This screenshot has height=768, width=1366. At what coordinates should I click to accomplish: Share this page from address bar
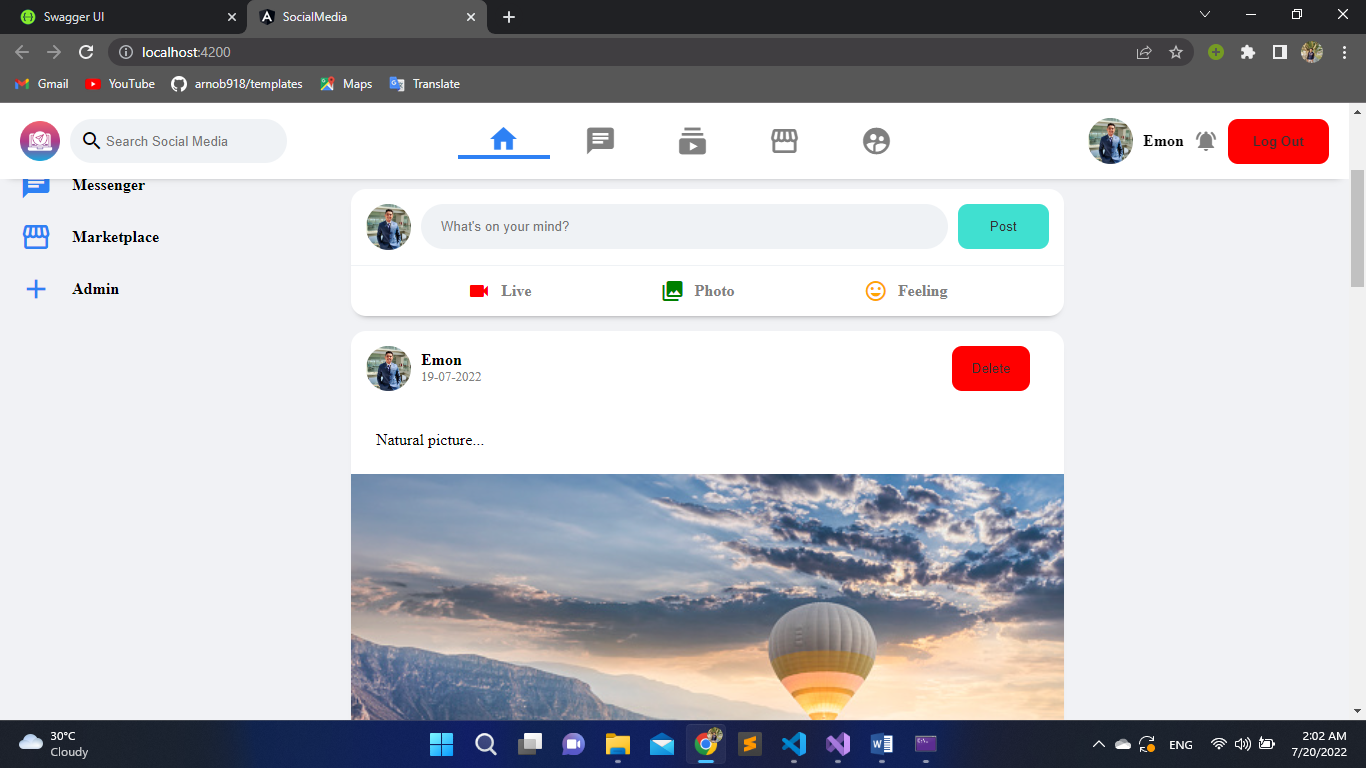[1144, 52]
